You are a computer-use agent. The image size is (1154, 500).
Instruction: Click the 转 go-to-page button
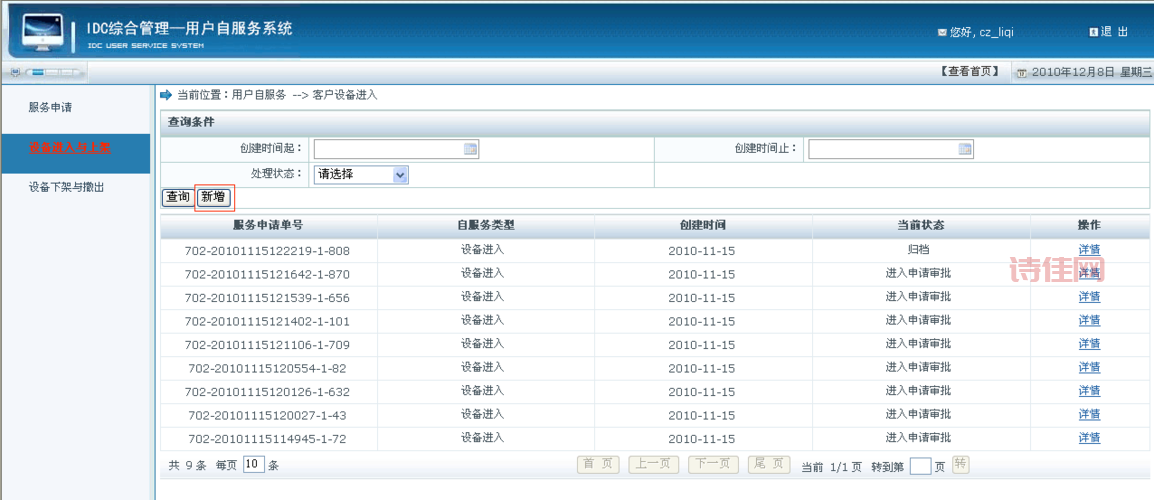(x=960, y=464)
